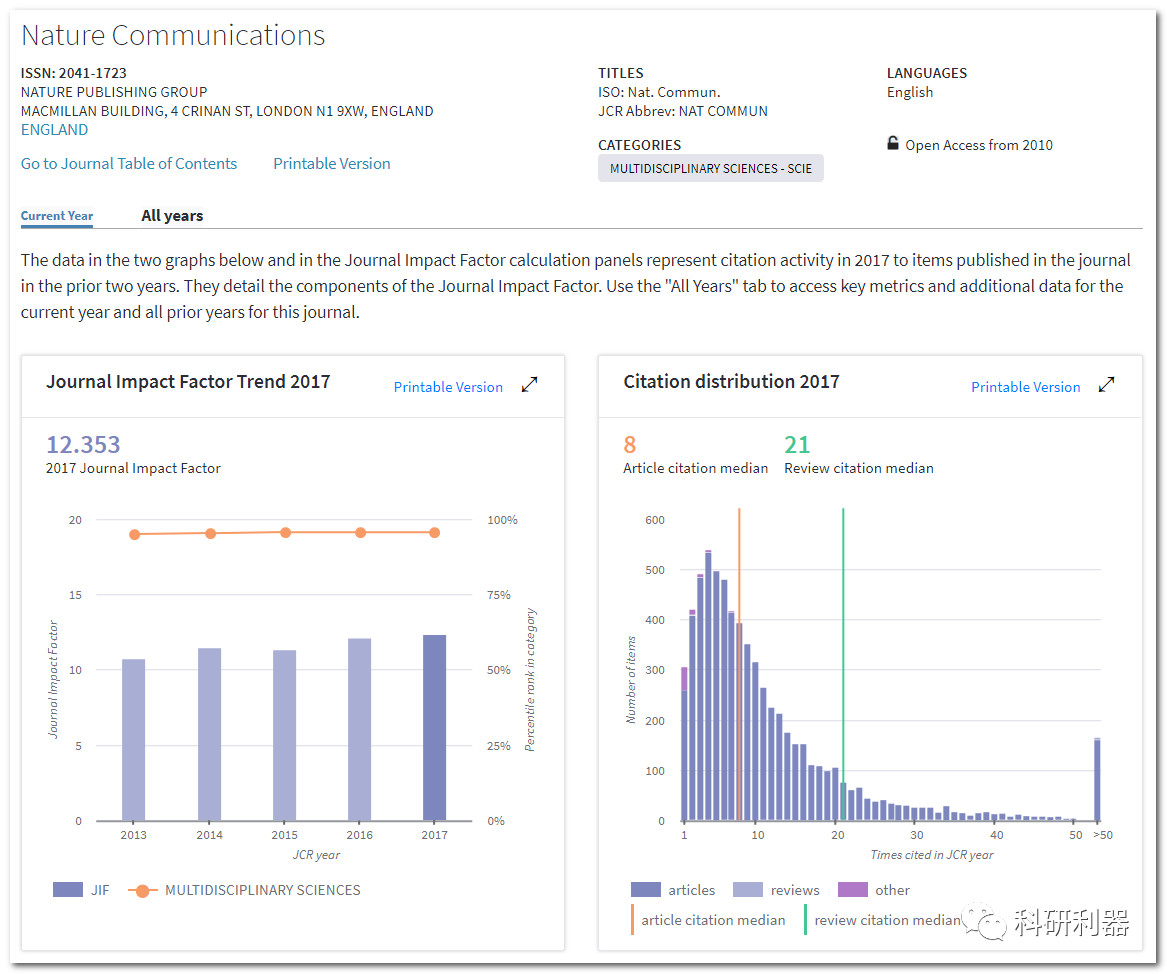Open Printable Version of Citation distribution
Viewport: 1167px width, 974px height.
click(1025, 387)
